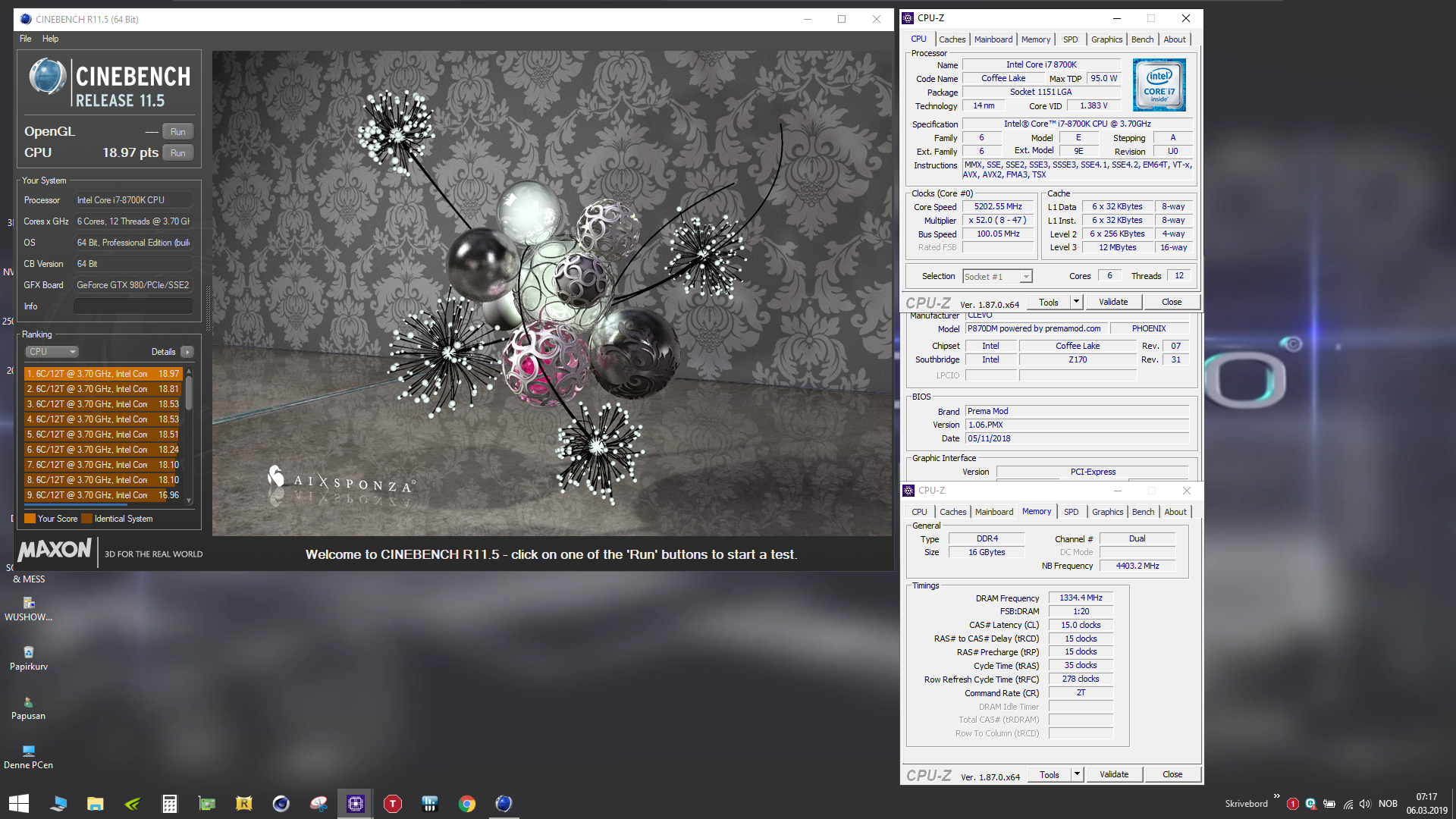
Task: Open the red T ThrottleStop taskbar icon
Action: (x=393, y=804)
